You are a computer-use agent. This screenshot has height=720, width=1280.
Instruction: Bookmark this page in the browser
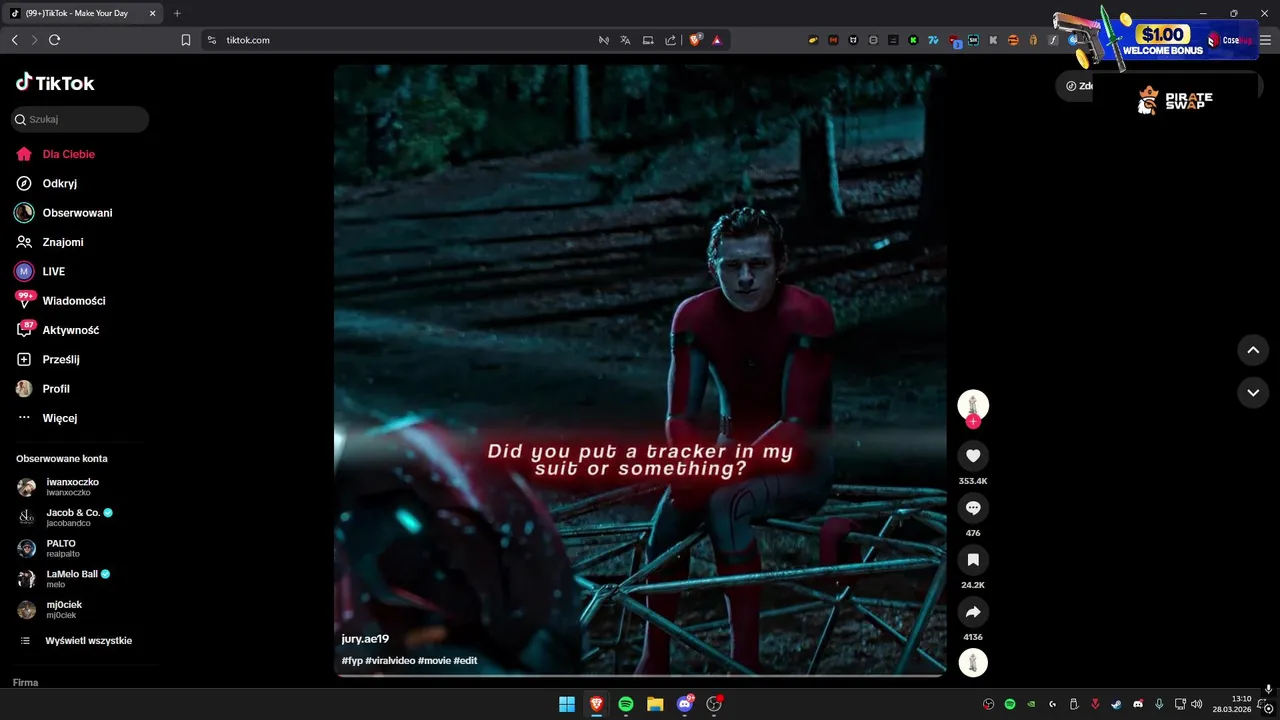click(x=186, y=40)
